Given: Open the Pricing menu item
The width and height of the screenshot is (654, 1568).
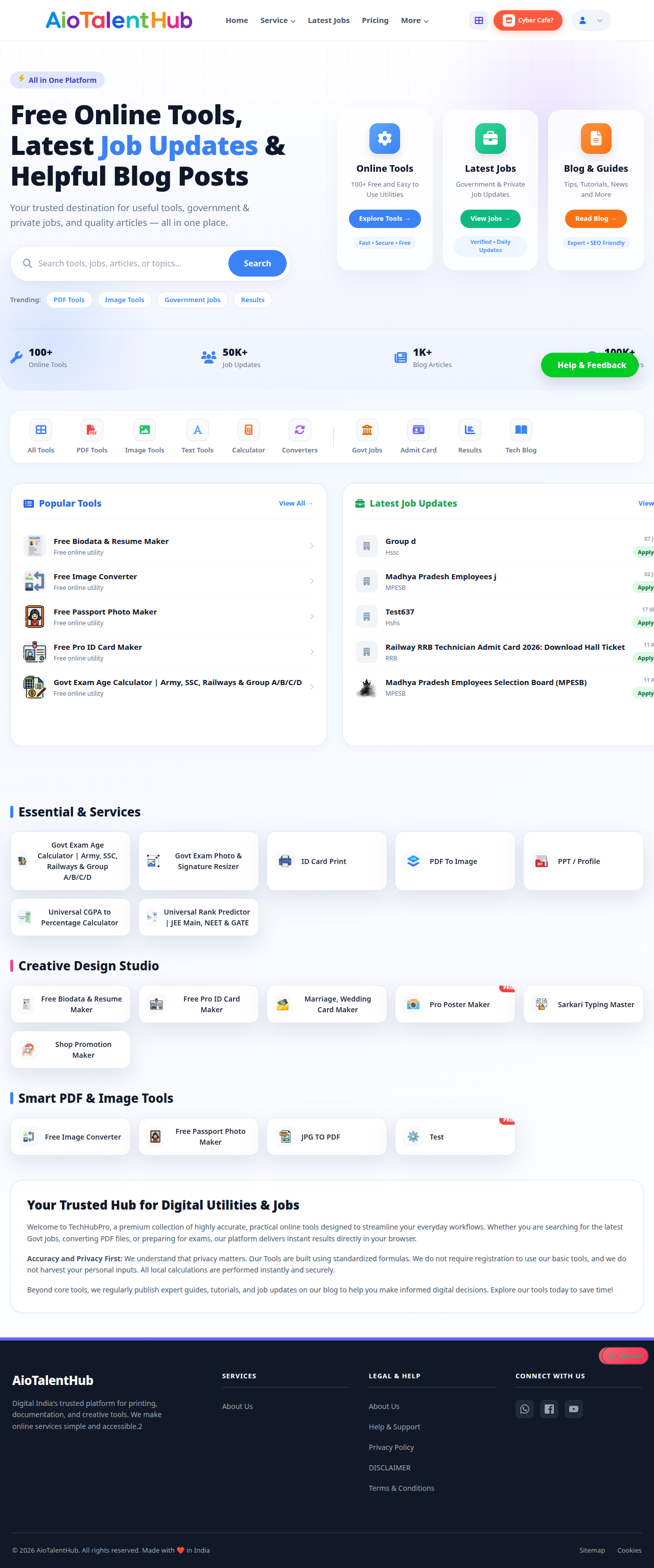Looking at the screenshot, I should (x=375, y=20).
